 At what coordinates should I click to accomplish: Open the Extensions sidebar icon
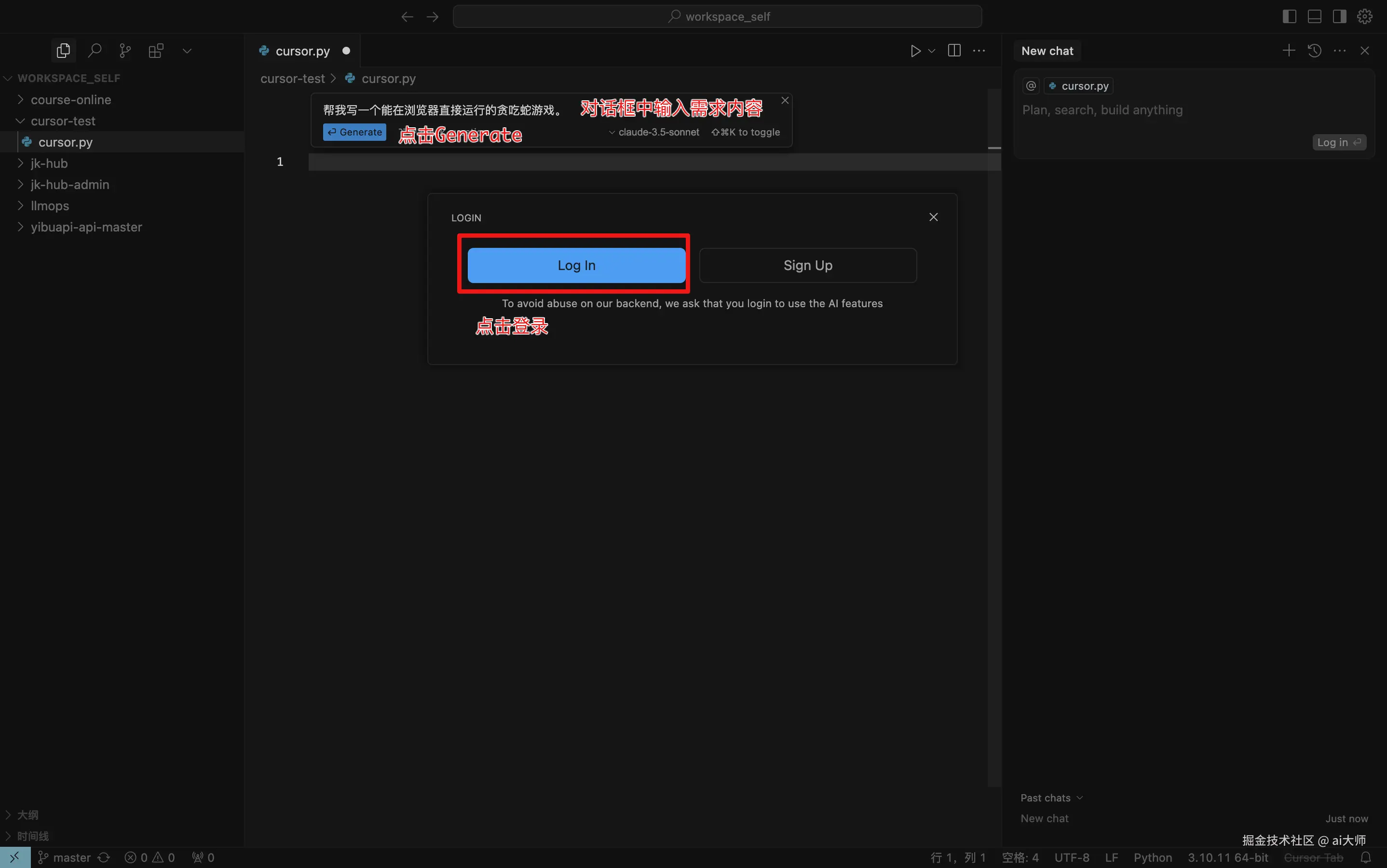[156, 51]
